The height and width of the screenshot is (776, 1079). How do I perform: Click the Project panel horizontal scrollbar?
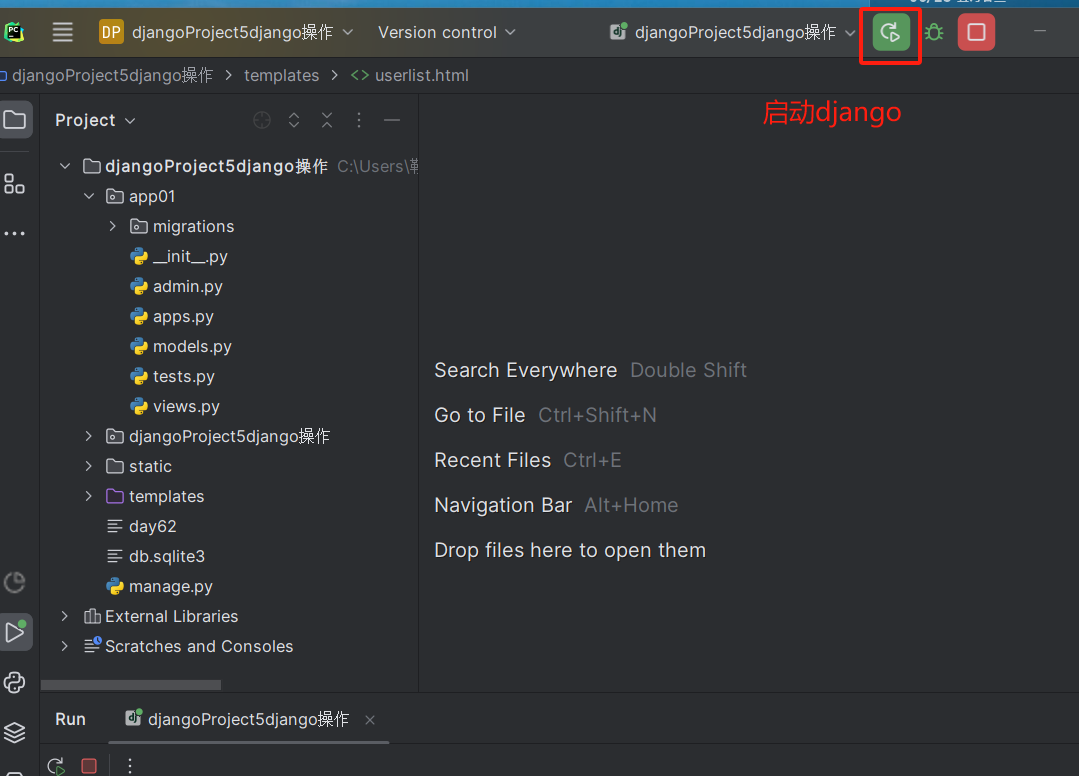pyautogui.click(x=131, y=685)
